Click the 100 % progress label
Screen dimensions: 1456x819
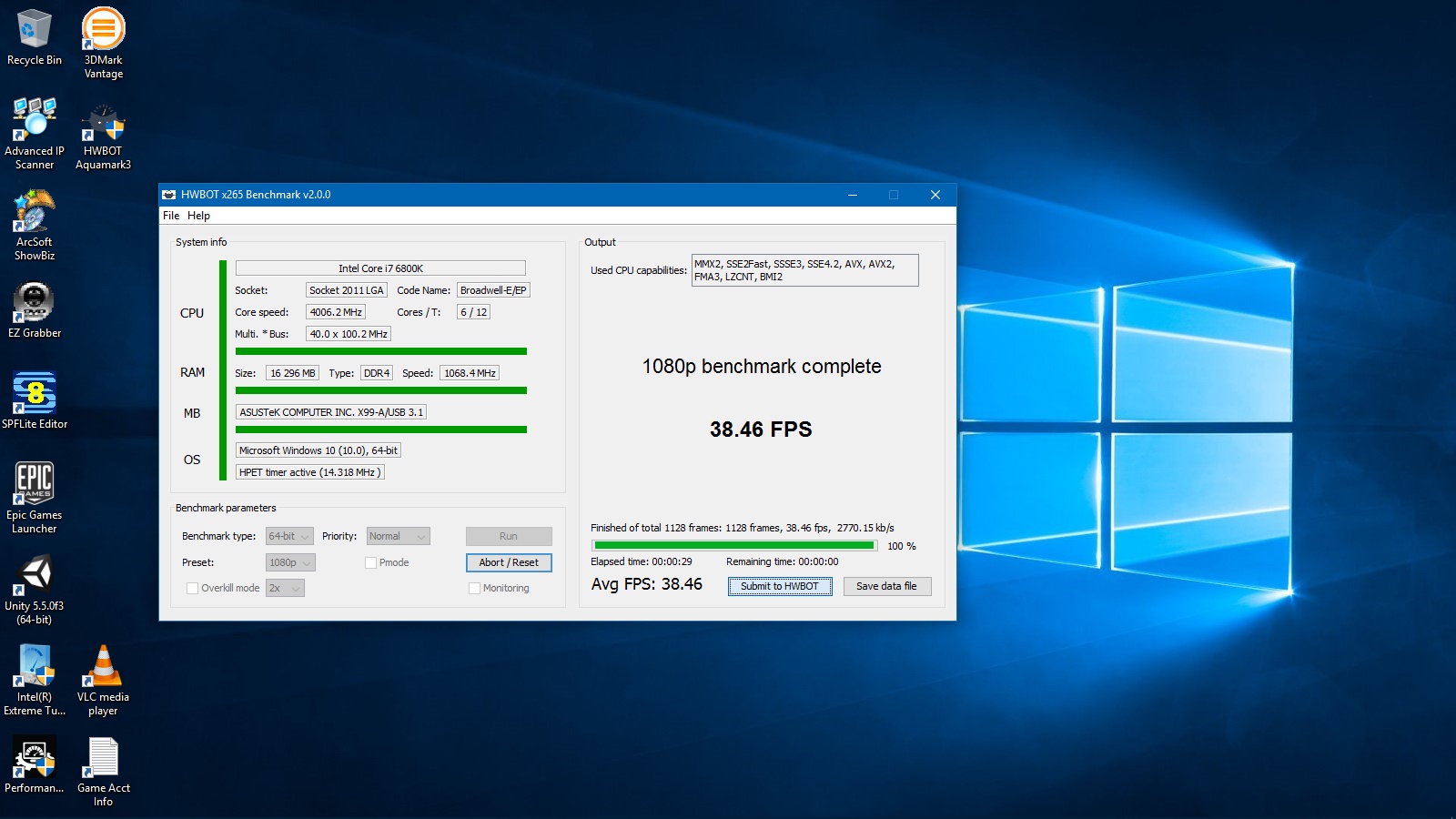click(x=902, y=546)
